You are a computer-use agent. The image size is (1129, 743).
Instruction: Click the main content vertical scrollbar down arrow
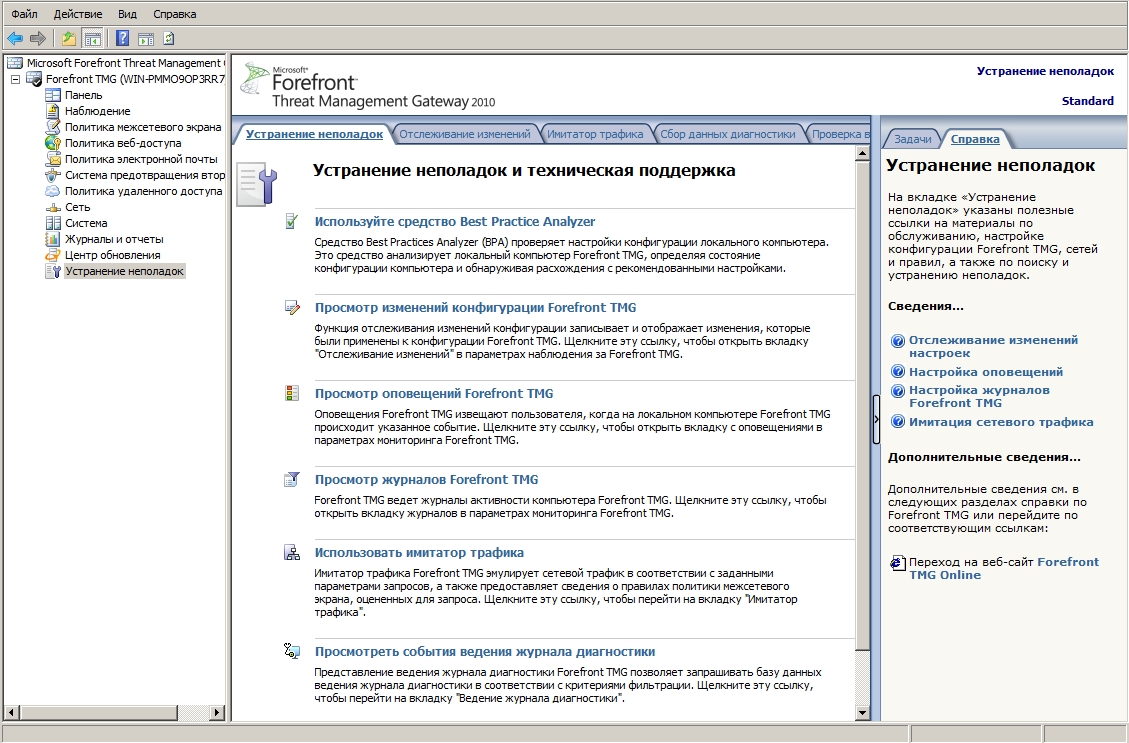(863, 712)
